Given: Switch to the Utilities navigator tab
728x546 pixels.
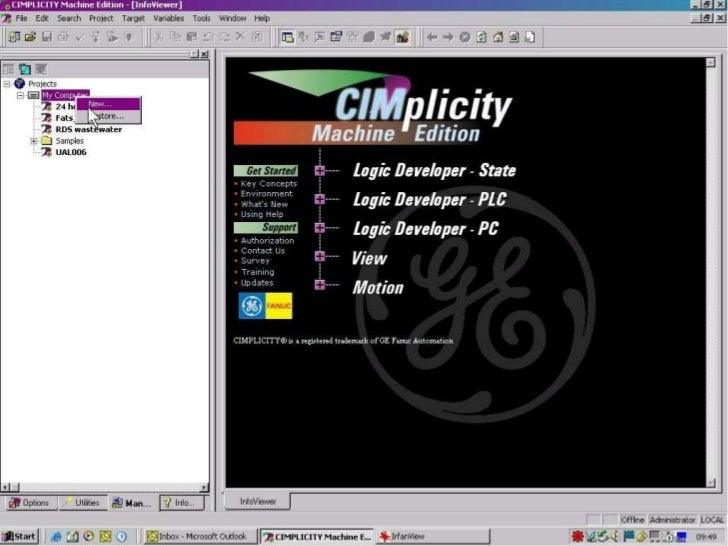Looking at the screenshot, I should 82,503.
